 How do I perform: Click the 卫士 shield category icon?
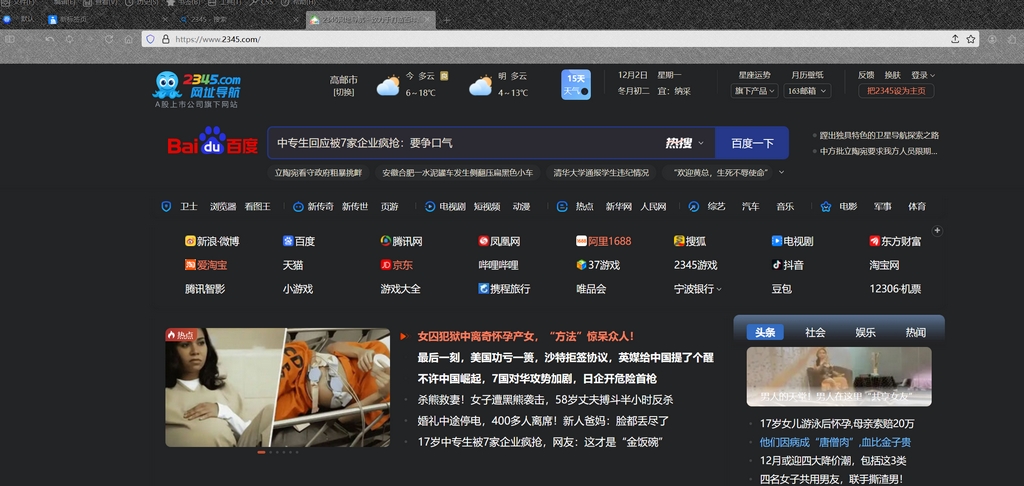click(167, 206)
